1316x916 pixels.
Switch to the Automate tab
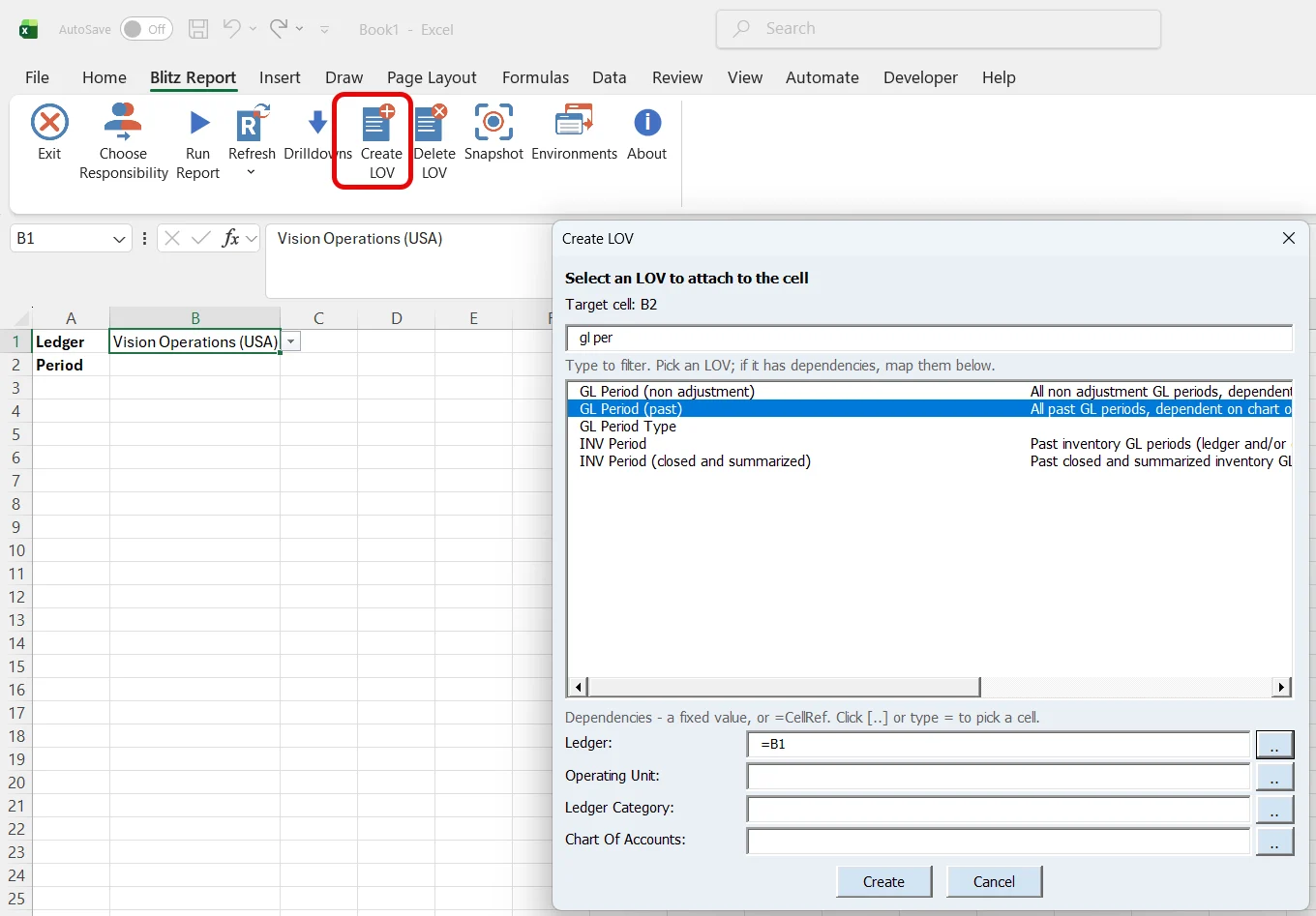point(822,77)
